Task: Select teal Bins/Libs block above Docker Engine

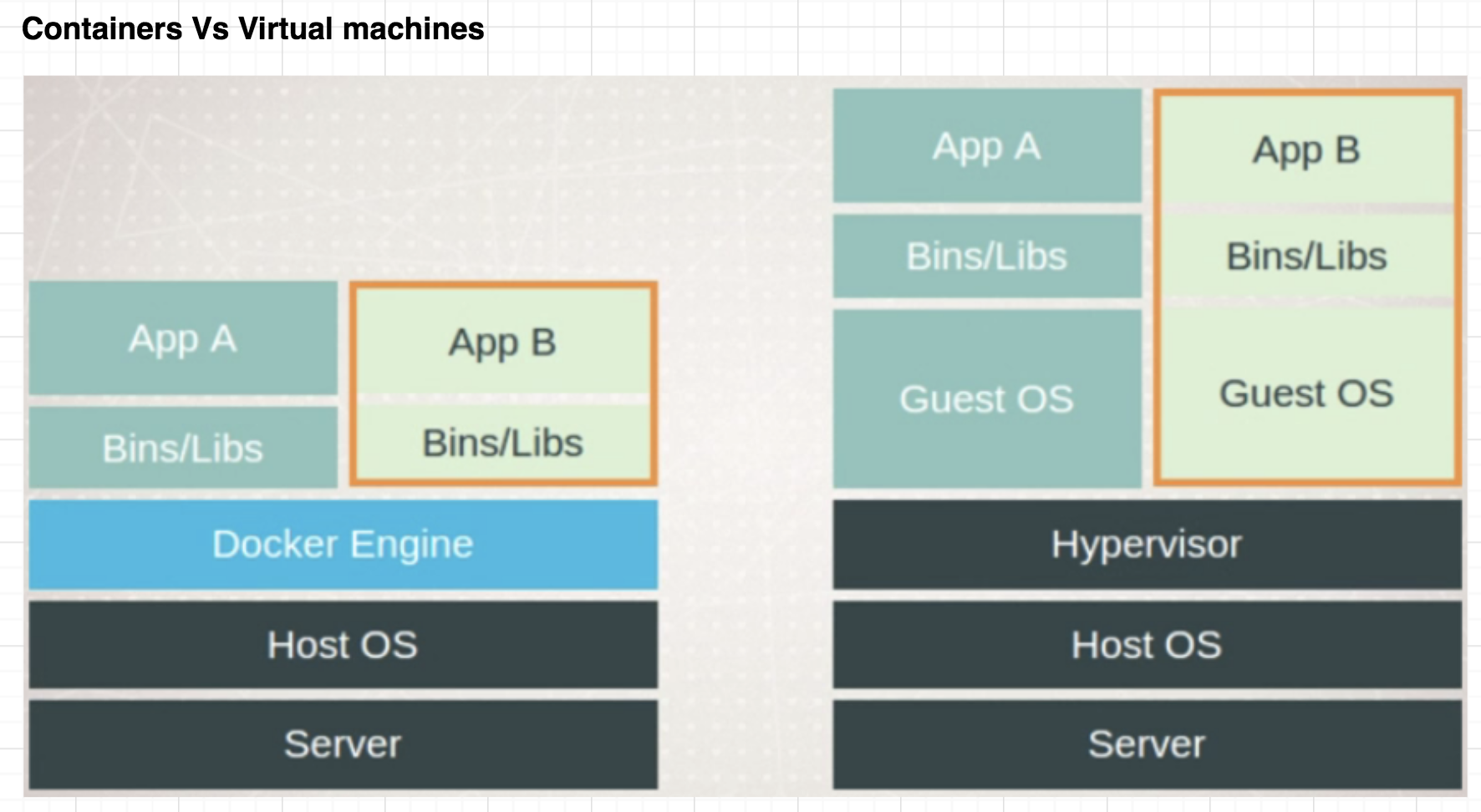Action: tap(183, 448)
